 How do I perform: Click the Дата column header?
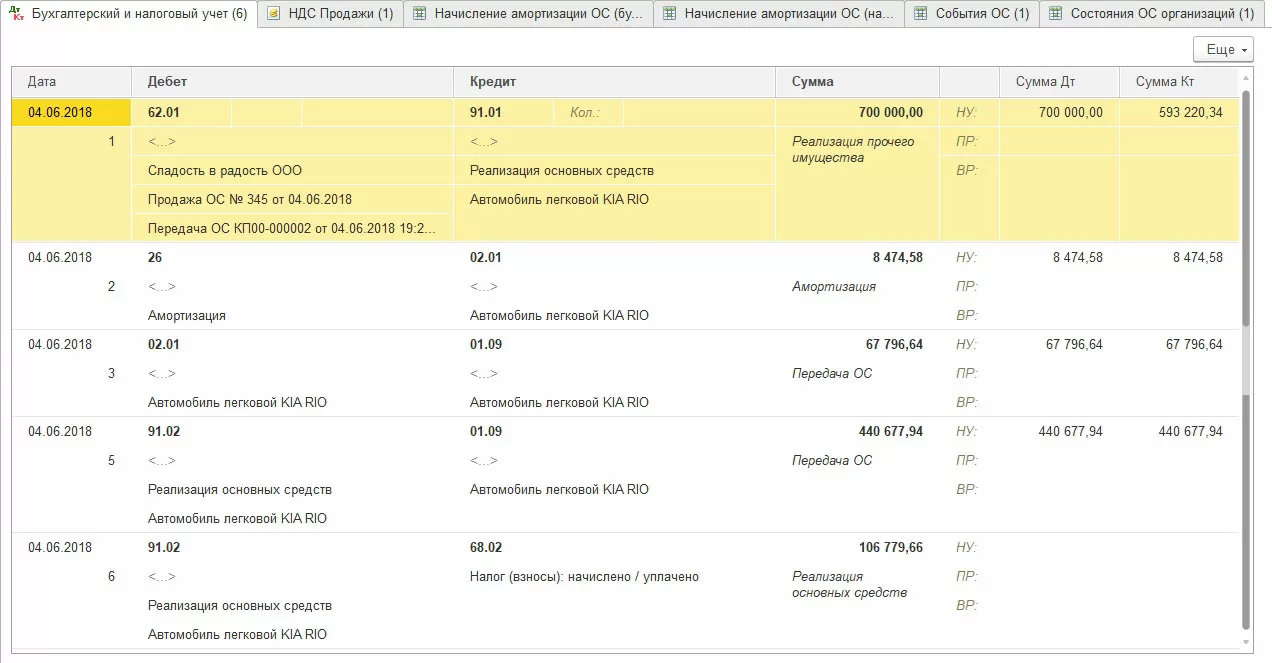click(71, 82)
